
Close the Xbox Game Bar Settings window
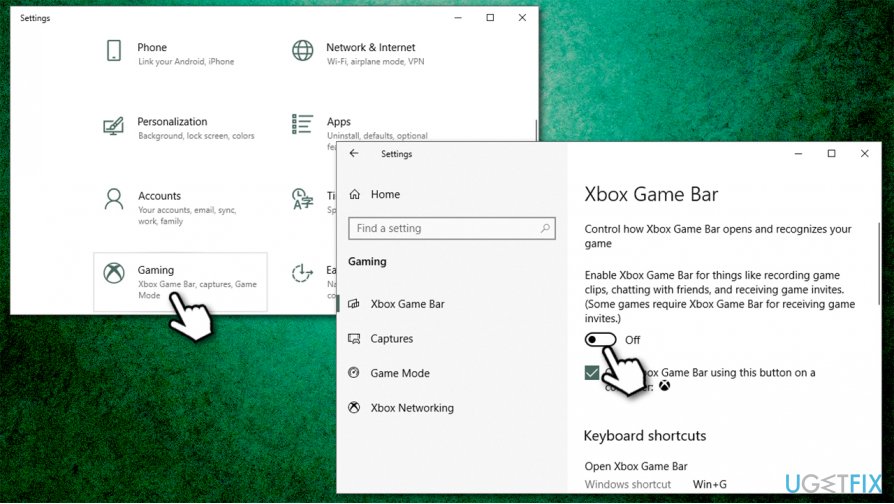864,153
